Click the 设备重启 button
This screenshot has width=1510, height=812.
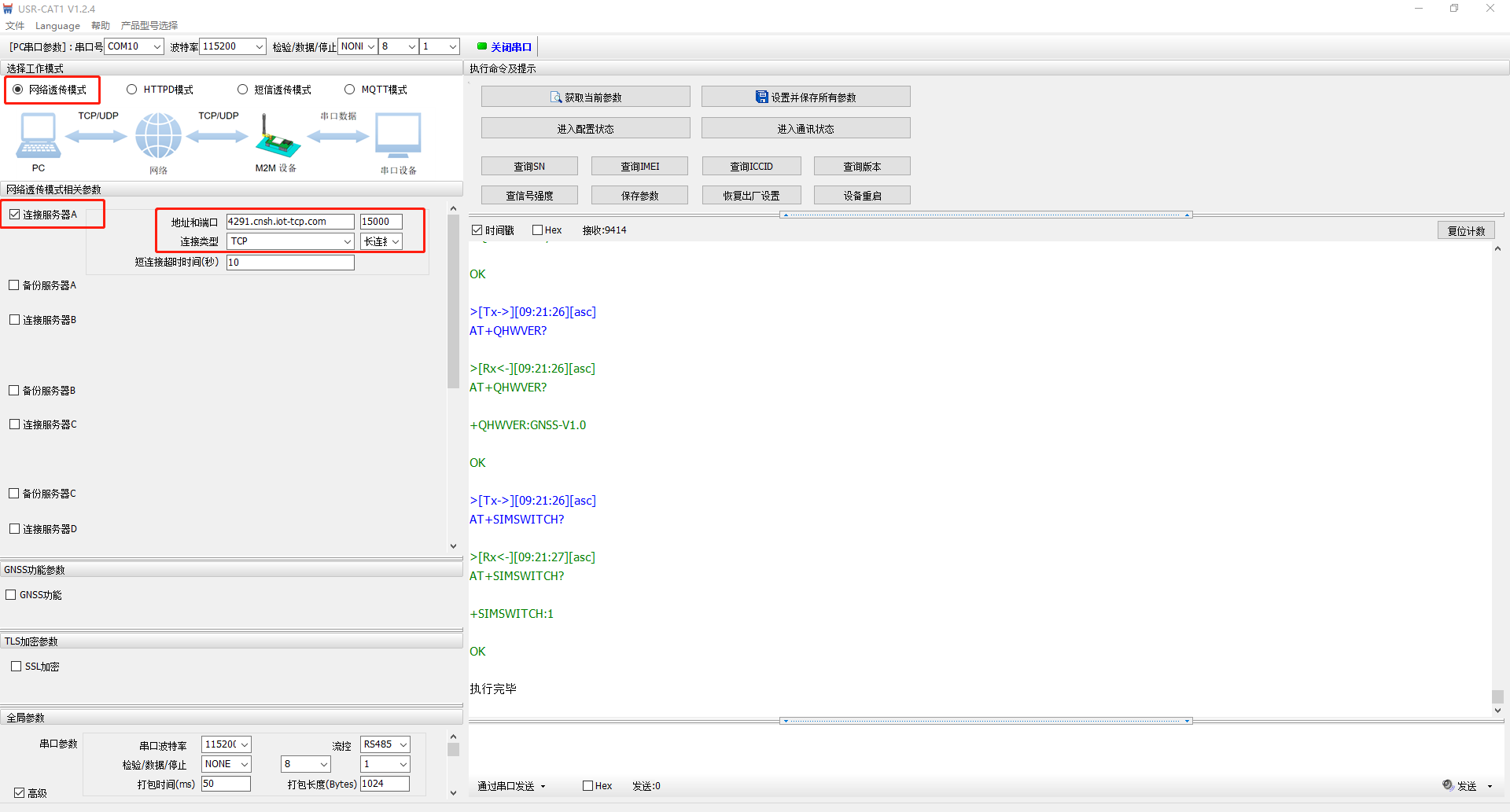click(x=862, y=196)
